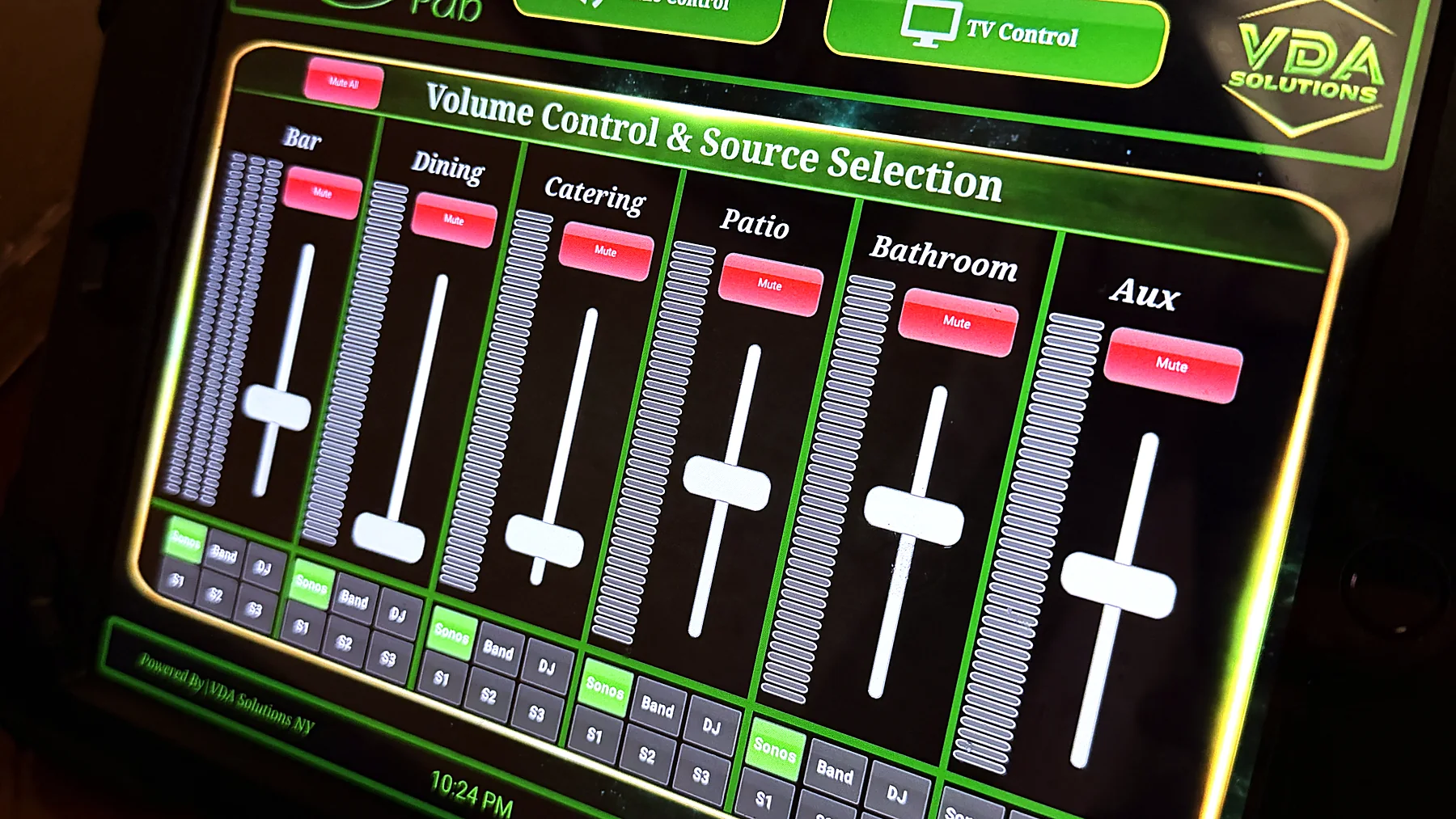This screenshot has height=819, width=1456.
Task: Click the Bathroom volume slider handle
Action: [914, 515]
